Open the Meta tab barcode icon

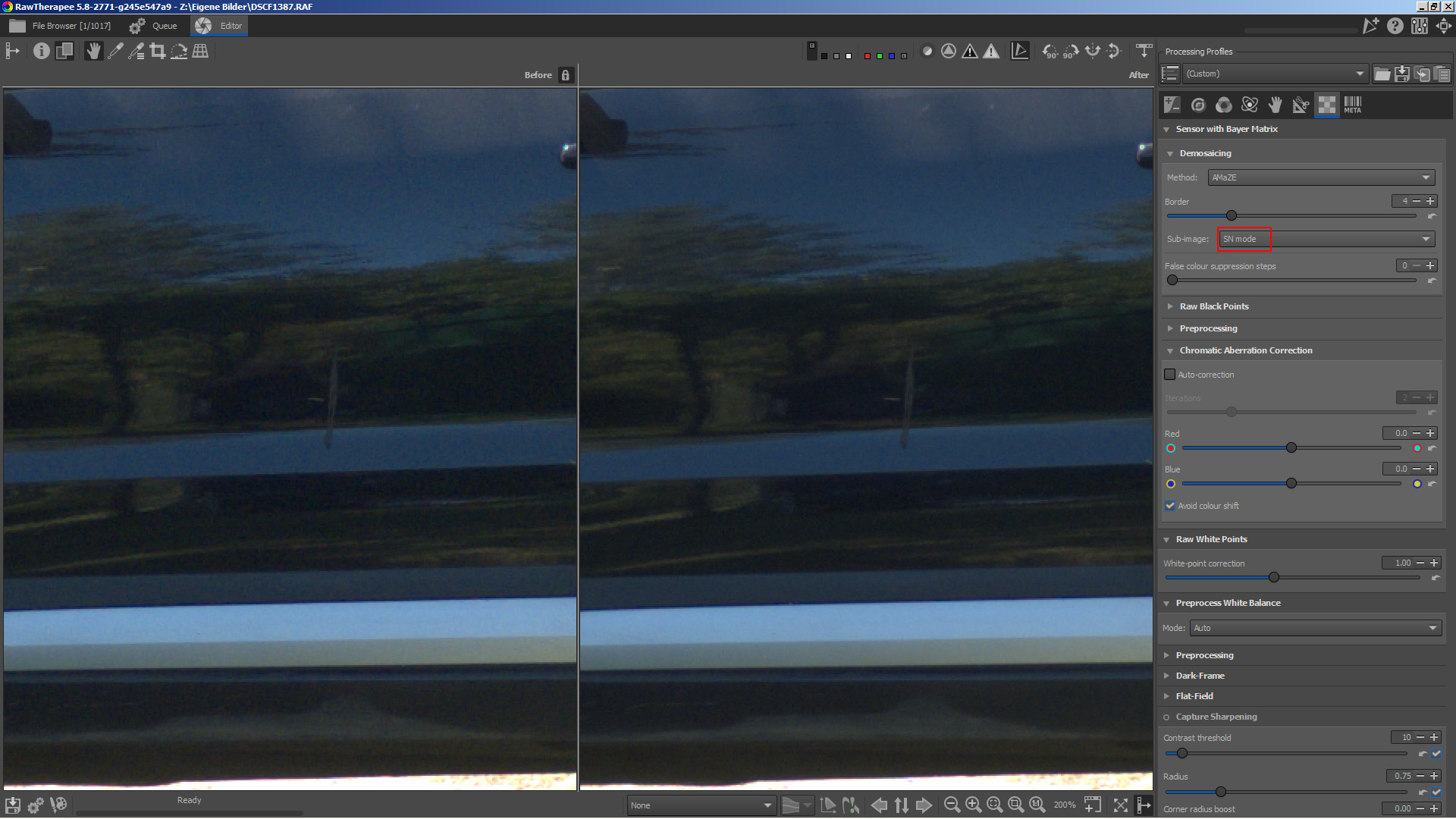pos(1352,105)
